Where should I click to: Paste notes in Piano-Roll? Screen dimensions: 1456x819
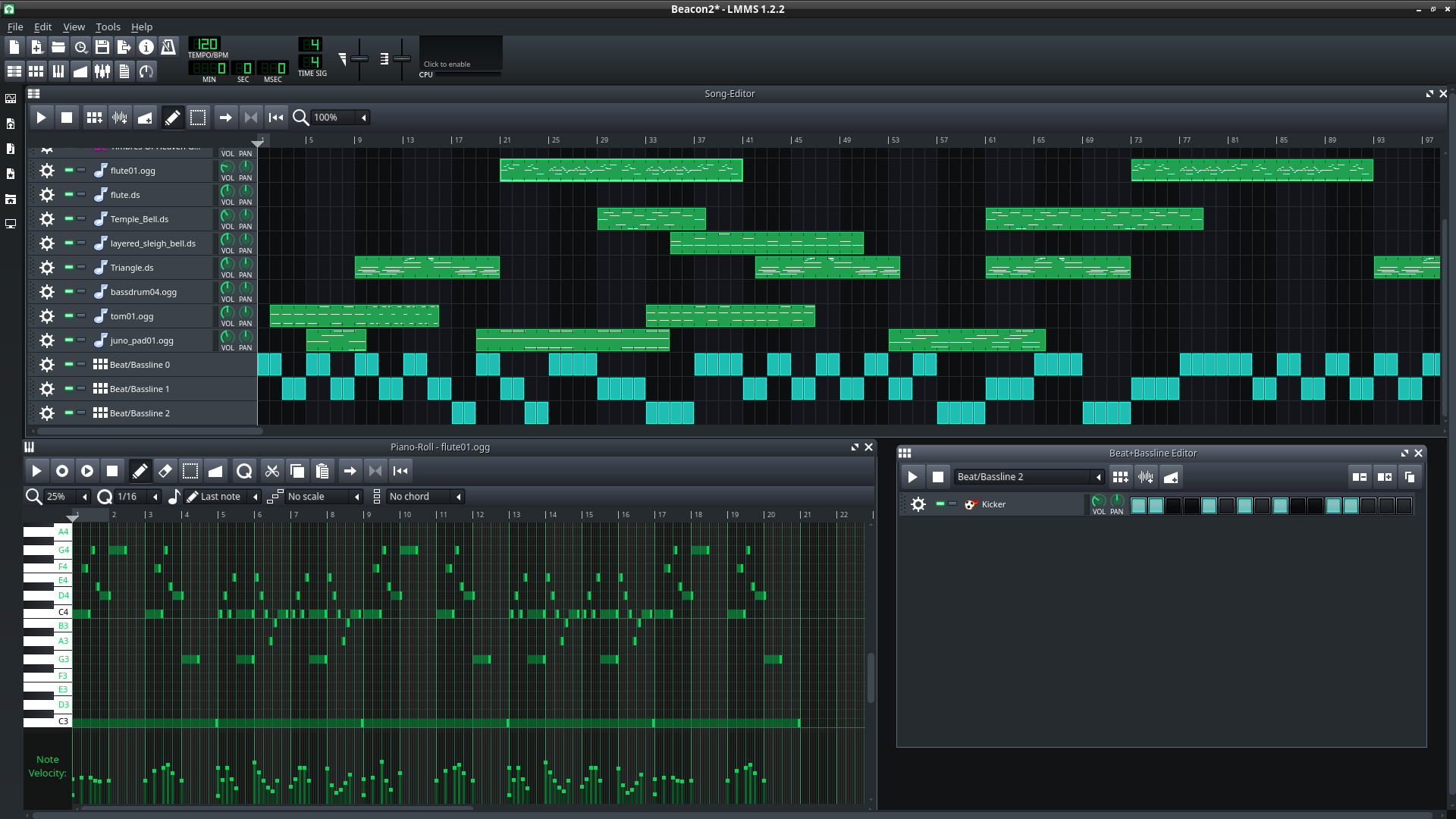click(x=322, y=471)
